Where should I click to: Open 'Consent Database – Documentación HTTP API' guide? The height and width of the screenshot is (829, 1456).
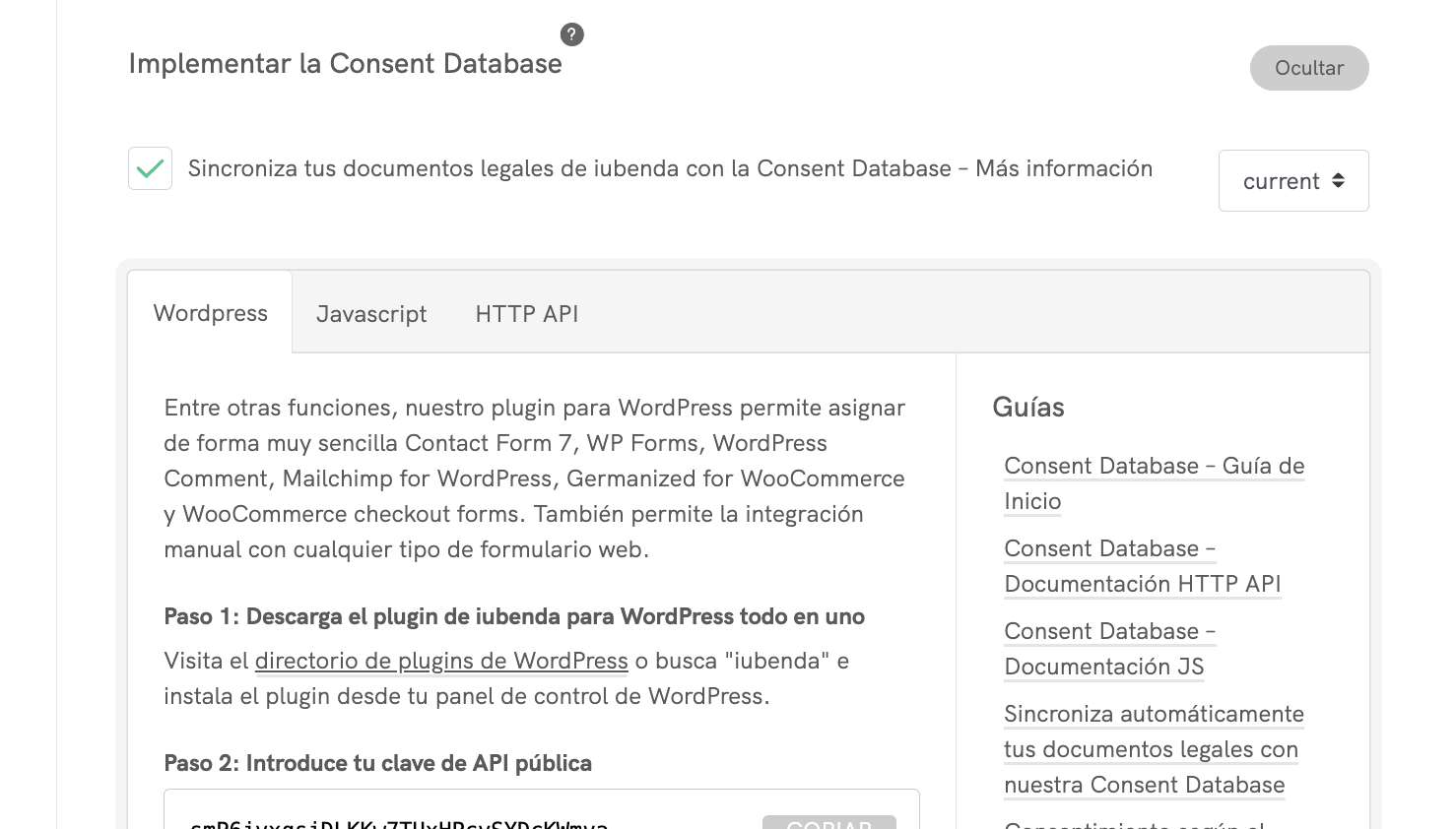[1143, 566]
